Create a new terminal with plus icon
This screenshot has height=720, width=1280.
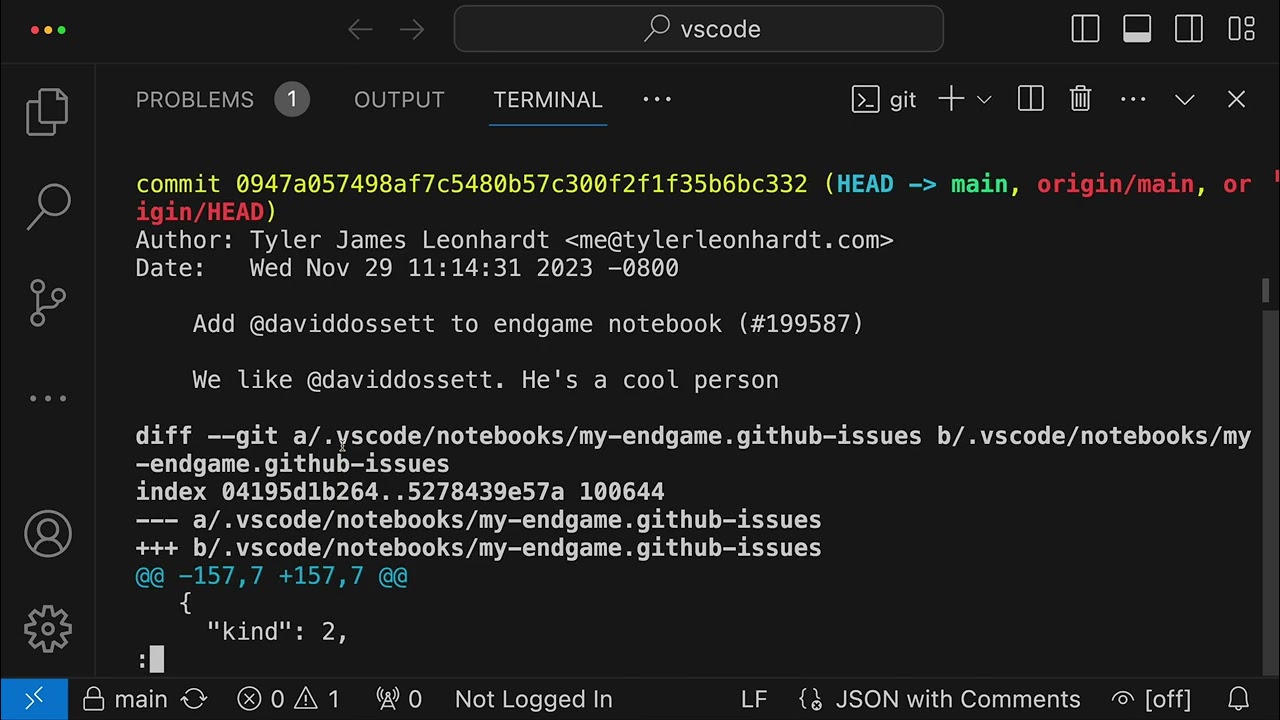tap(951, 99)
